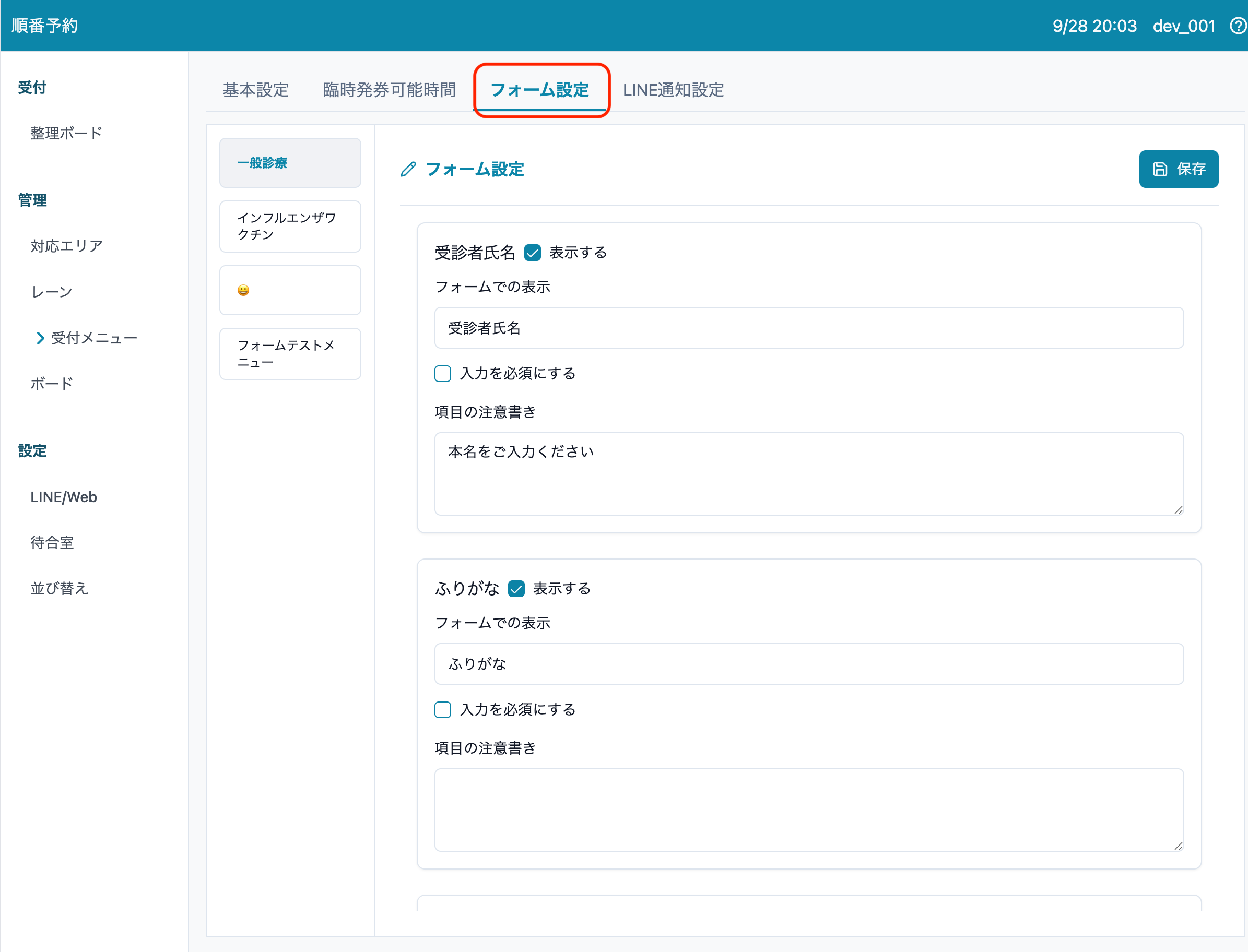Click the 受診者氏名 form display text field
Image resolution: width=1248 pixels, height=952 pixels.
coord(808,328)
